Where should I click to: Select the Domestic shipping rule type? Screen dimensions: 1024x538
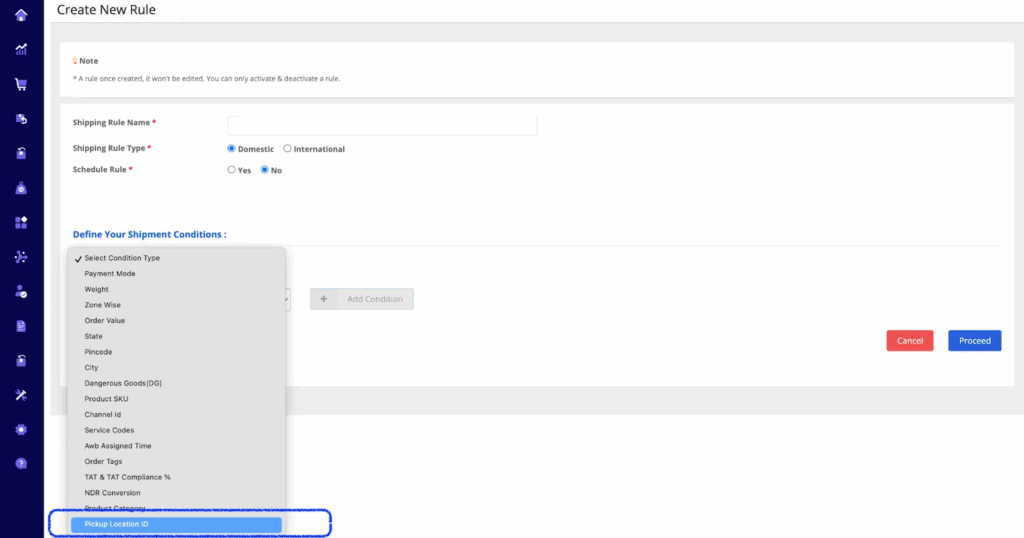click(232, 149)
